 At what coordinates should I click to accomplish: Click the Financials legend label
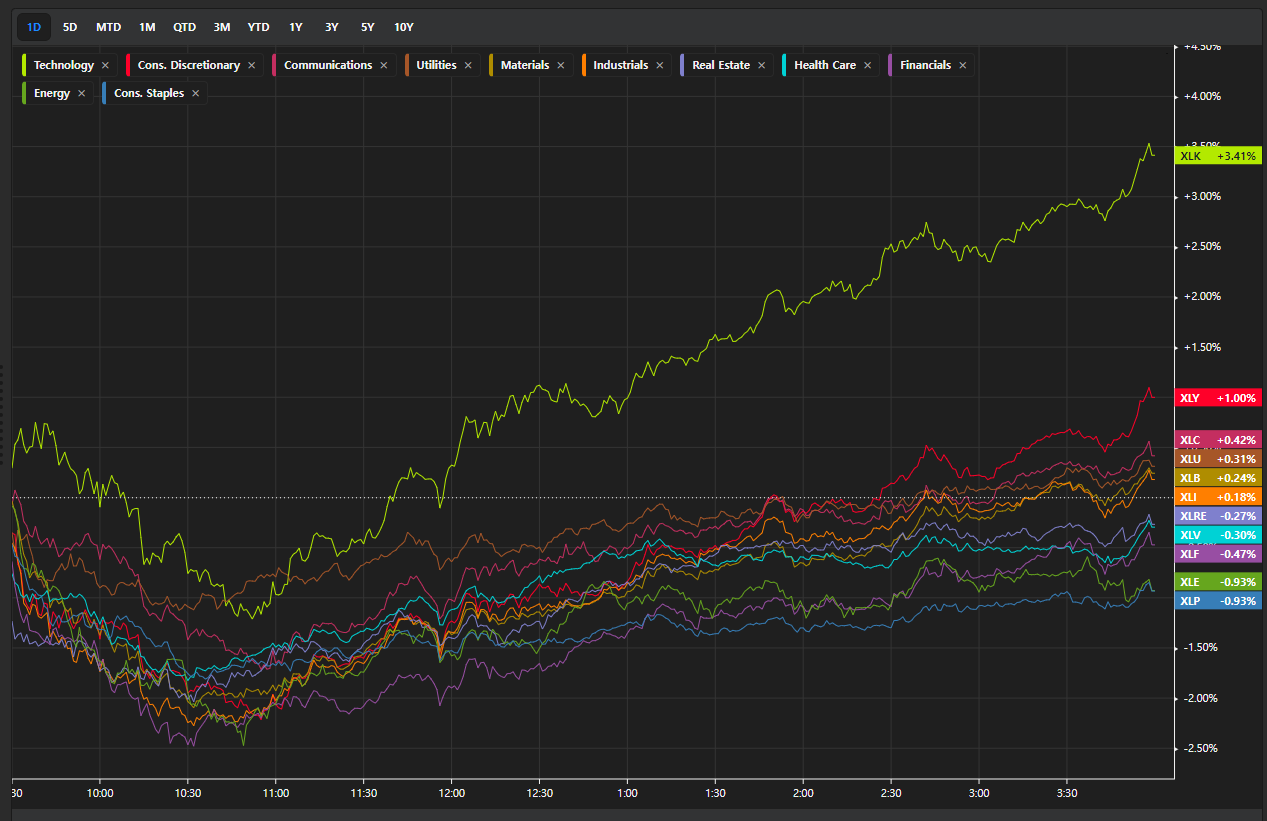[x=925, y=65]
